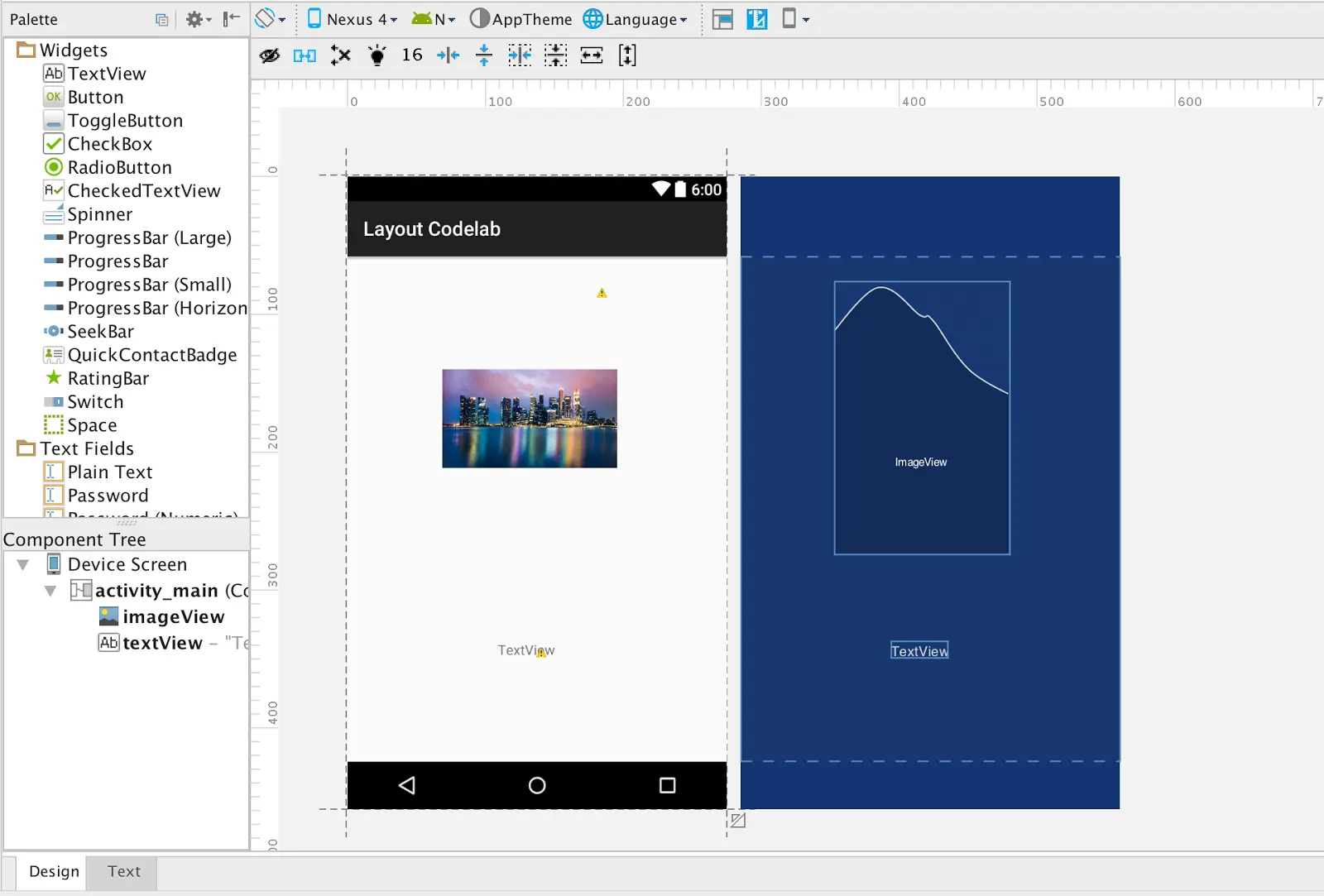1324x896 pixels.
Task: Click the AppTheme button
Action: coord(521,19)
